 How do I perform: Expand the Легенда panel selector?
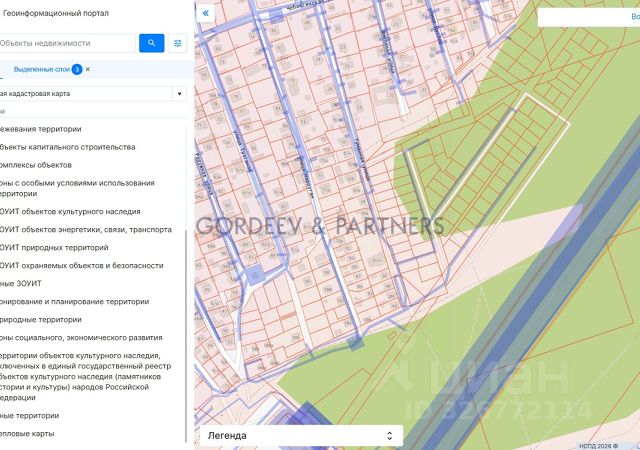[x=389, y=436]
